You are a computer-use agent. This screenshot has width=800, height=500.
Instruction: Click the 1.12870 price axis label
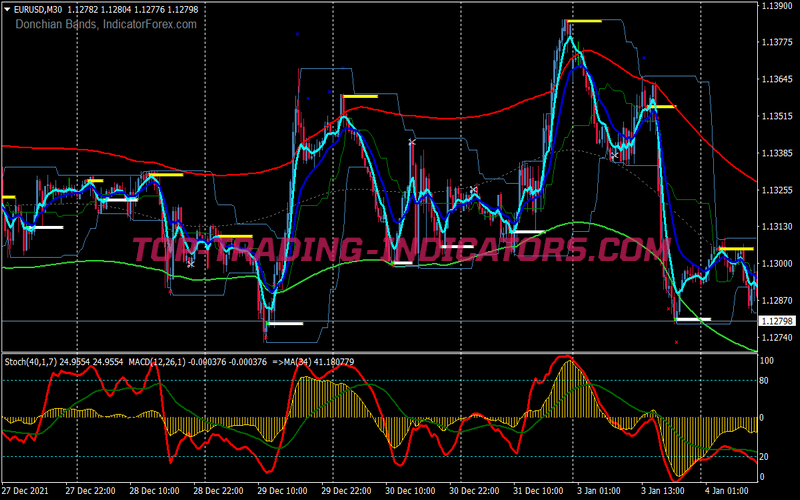pos(776,301)
